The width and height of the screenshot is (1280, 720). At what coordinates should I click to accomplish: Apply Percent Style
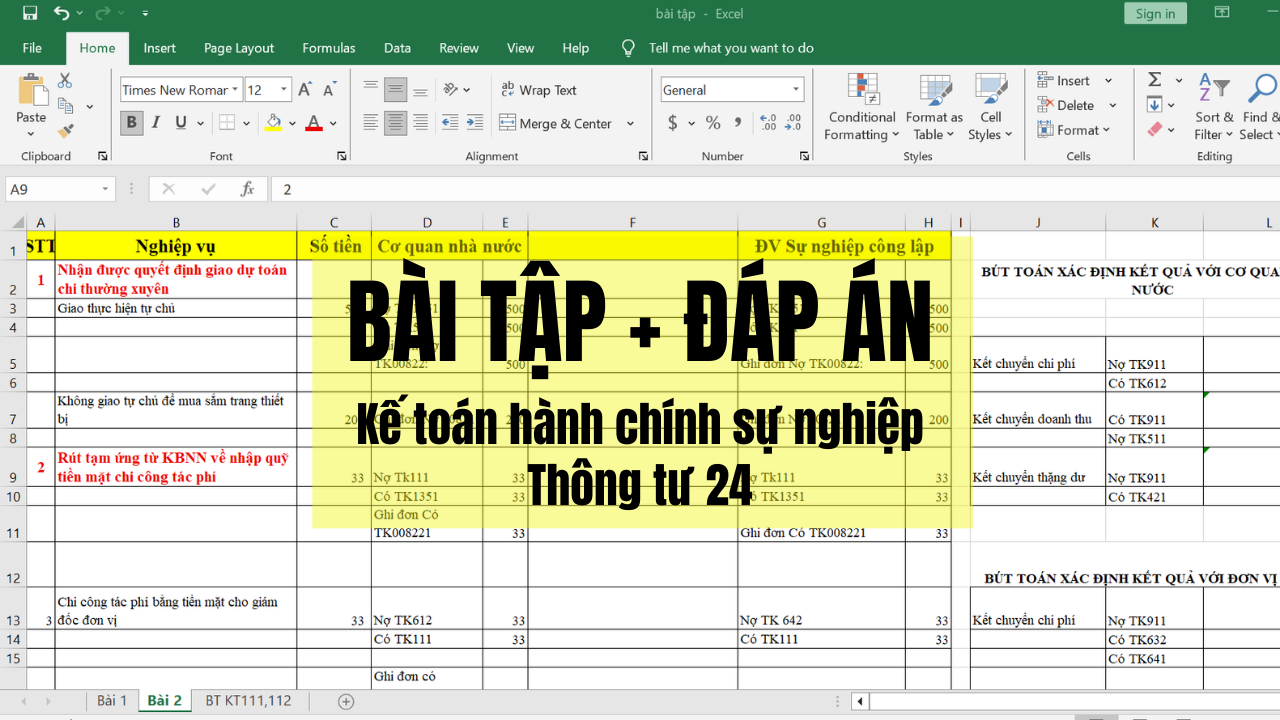click(x=713, y=123)
